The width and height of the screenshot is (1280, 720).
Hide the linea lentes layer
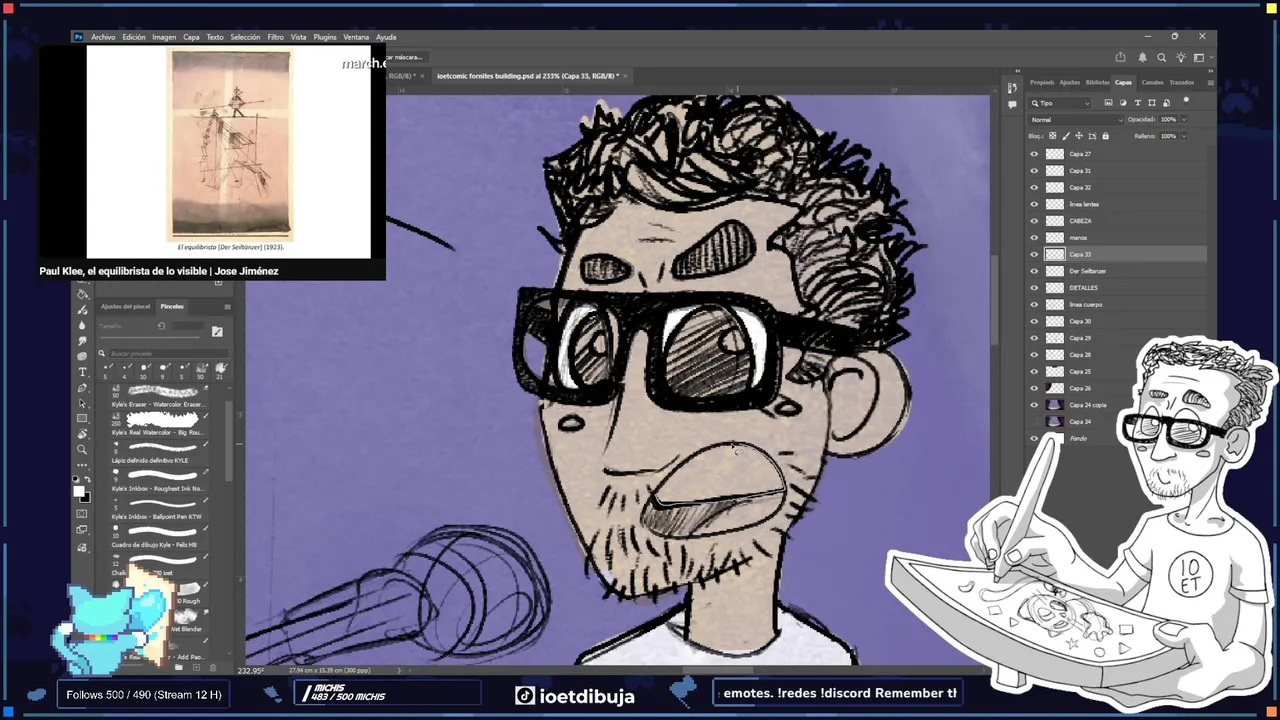click(1034, 204)
